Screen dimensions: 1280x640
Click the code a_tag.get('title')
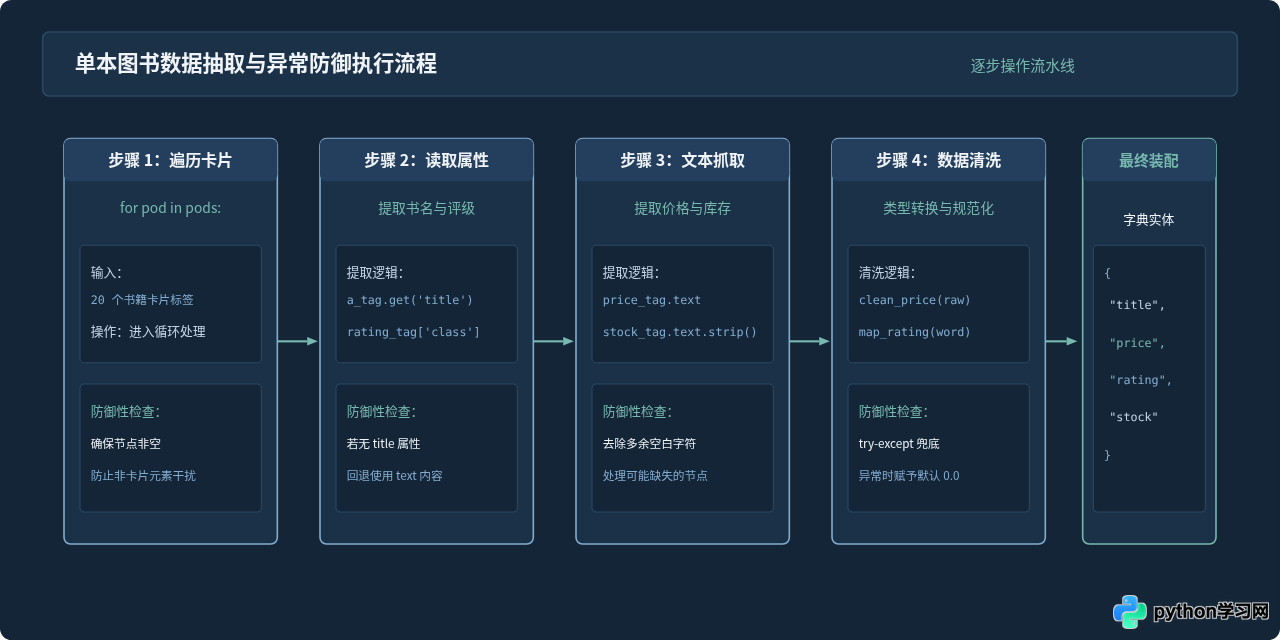tap(410, 300)
